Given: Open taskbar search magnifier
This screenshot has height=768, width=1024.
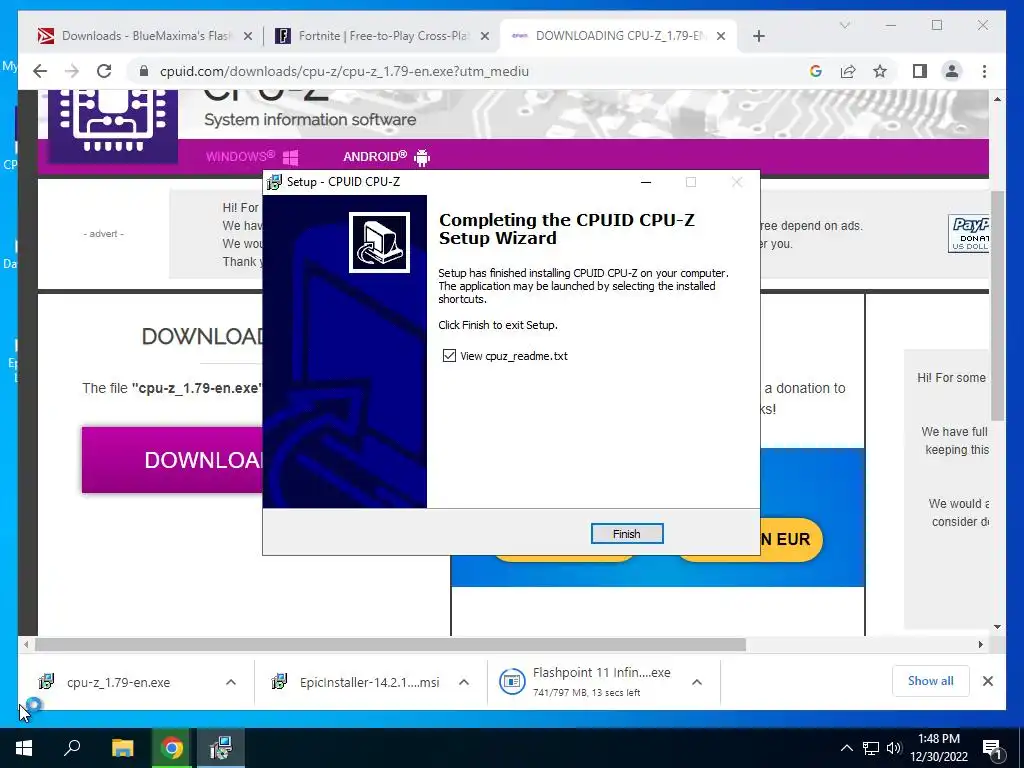Looking at the screenshot, I should coord(72,748).
